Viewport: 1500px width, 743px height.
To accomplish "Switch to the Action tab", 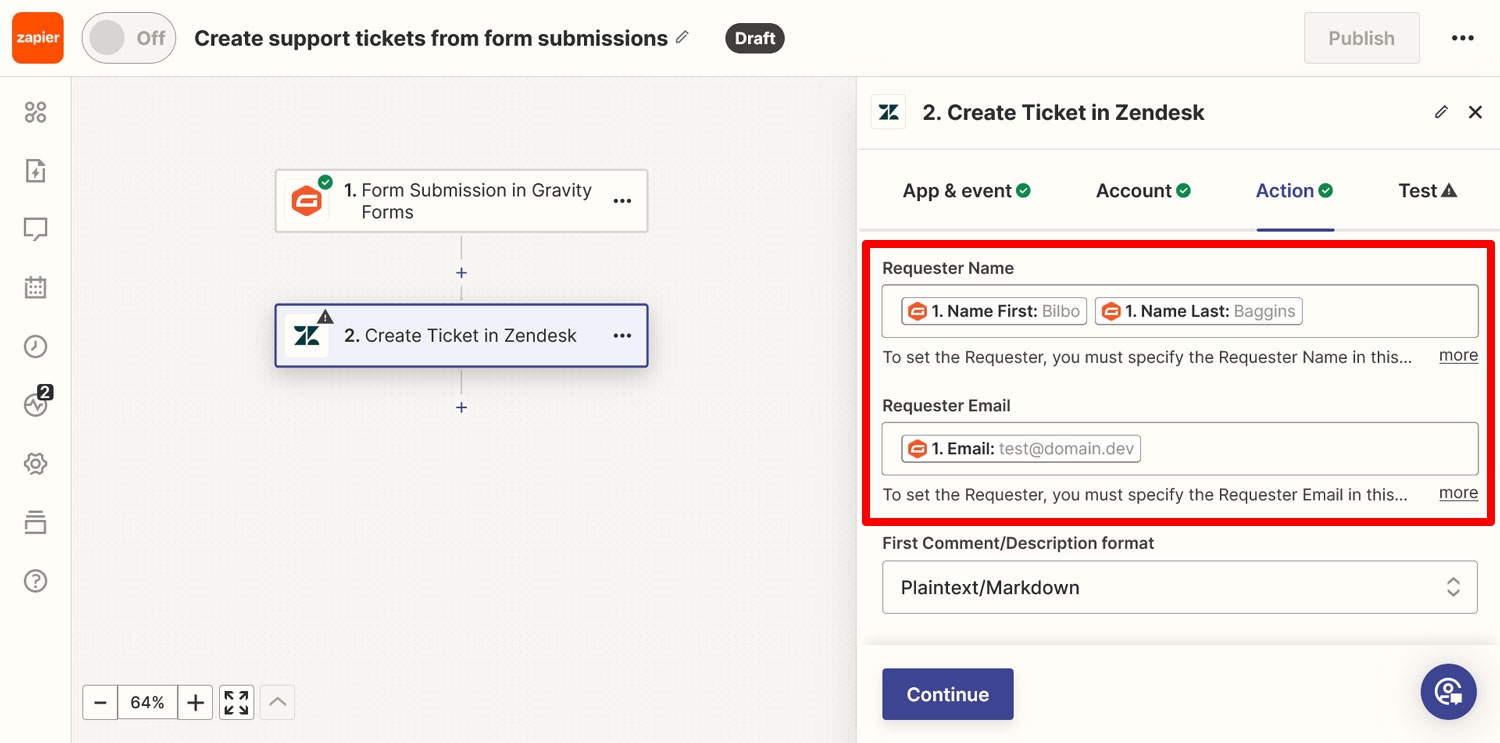I will tap(1295, 191).
